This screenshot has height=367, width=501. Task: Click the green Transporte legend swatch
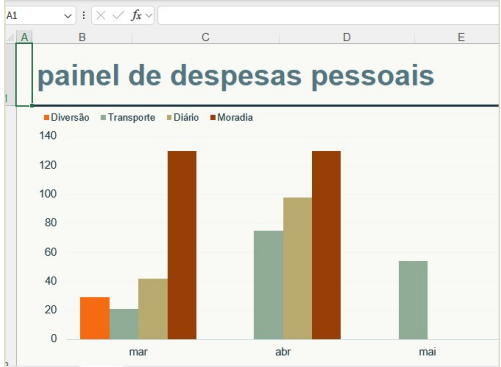click(x=103, y=117)
